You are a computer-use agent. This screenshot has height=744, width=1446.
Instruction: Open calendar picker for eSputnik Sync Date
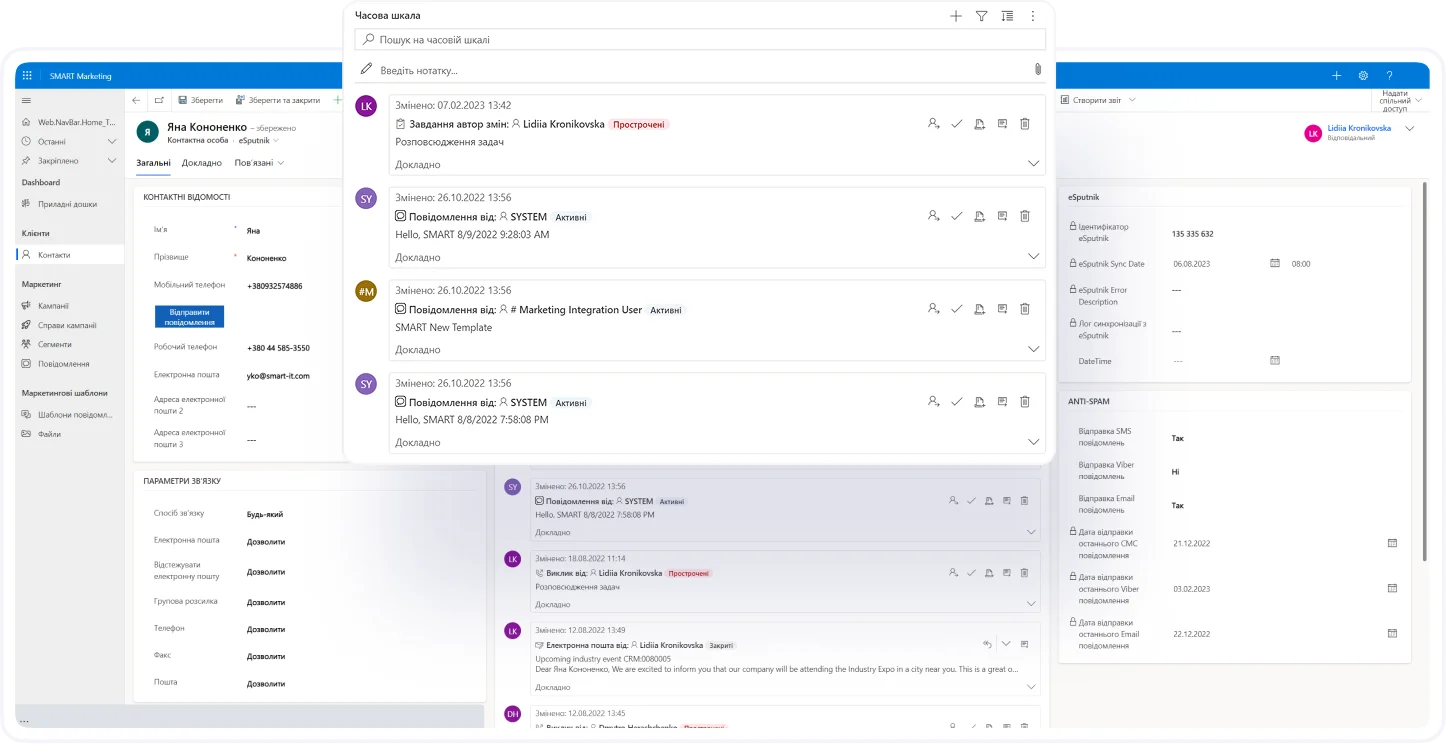tap(1275, 264)
